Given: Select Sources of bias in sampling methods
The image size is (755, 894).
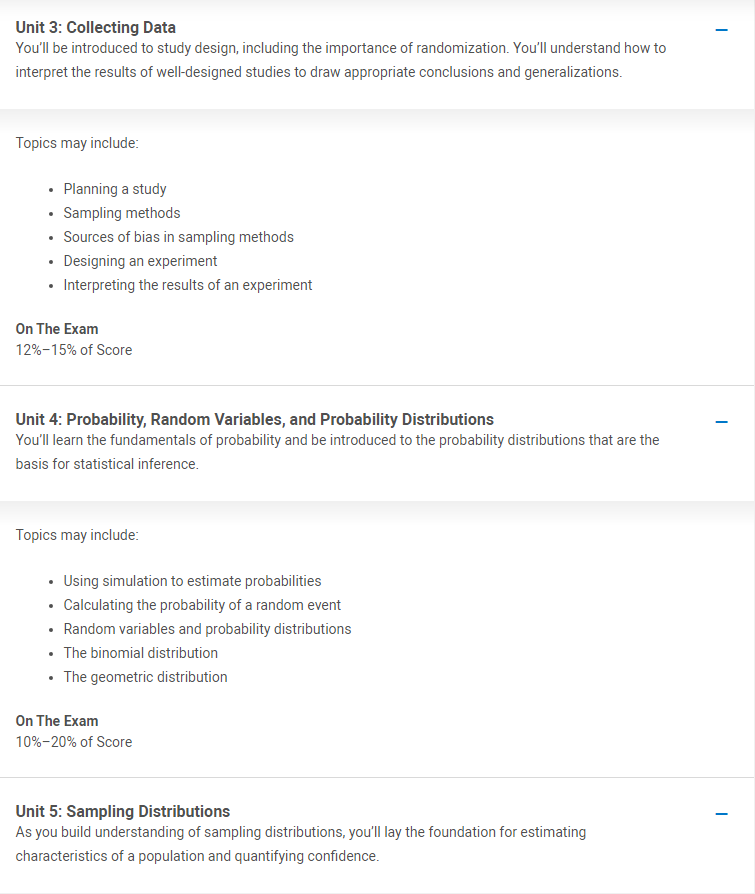Looking at the screenshot, I should [178, 237].
